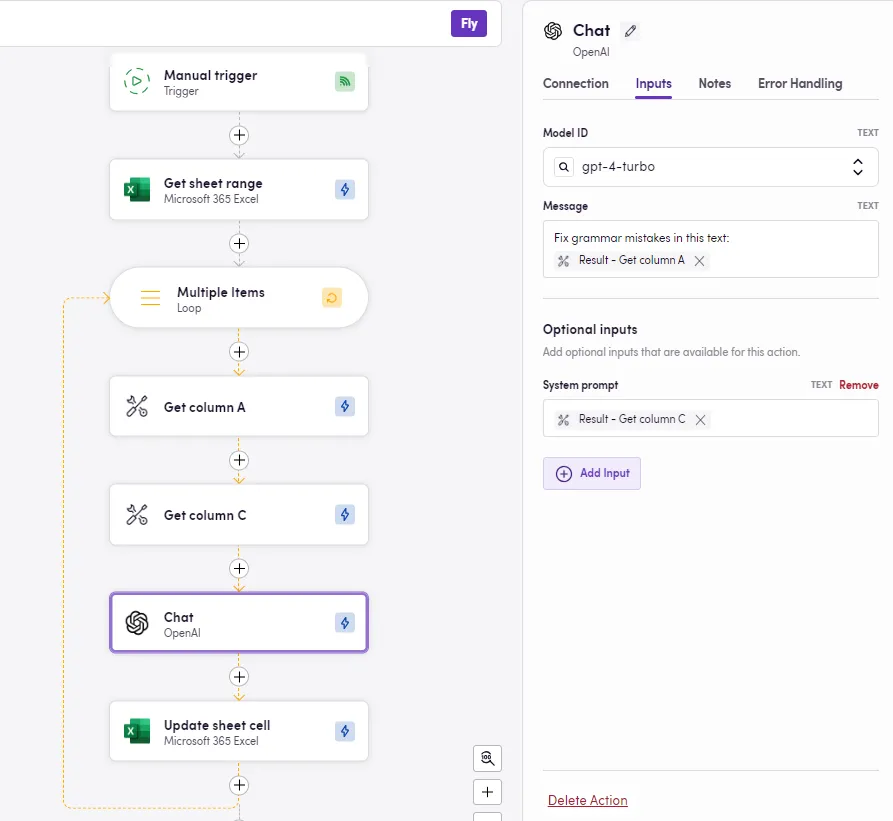Screen dimensions: 893x821
Task: Click the lightning badge on Get sheet range
Action: click(x=345, y=190)
